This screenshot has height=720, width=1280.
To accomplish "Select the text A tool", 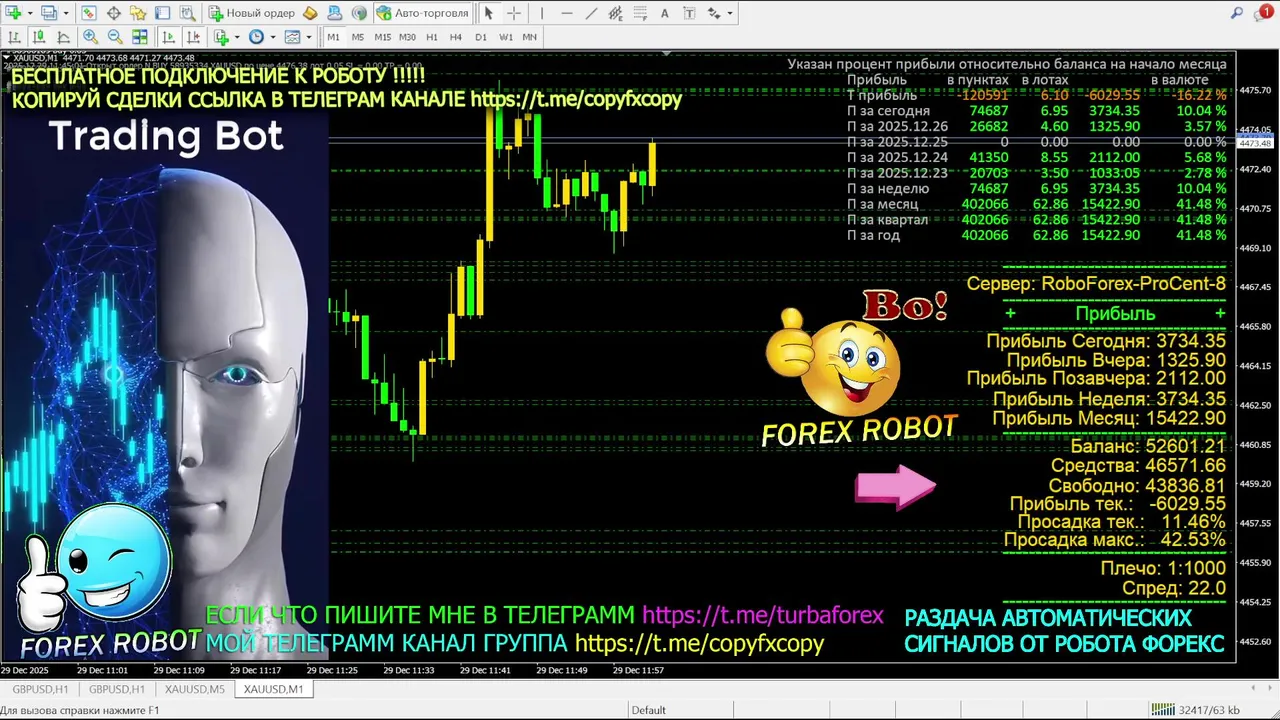I will (665, 13).
